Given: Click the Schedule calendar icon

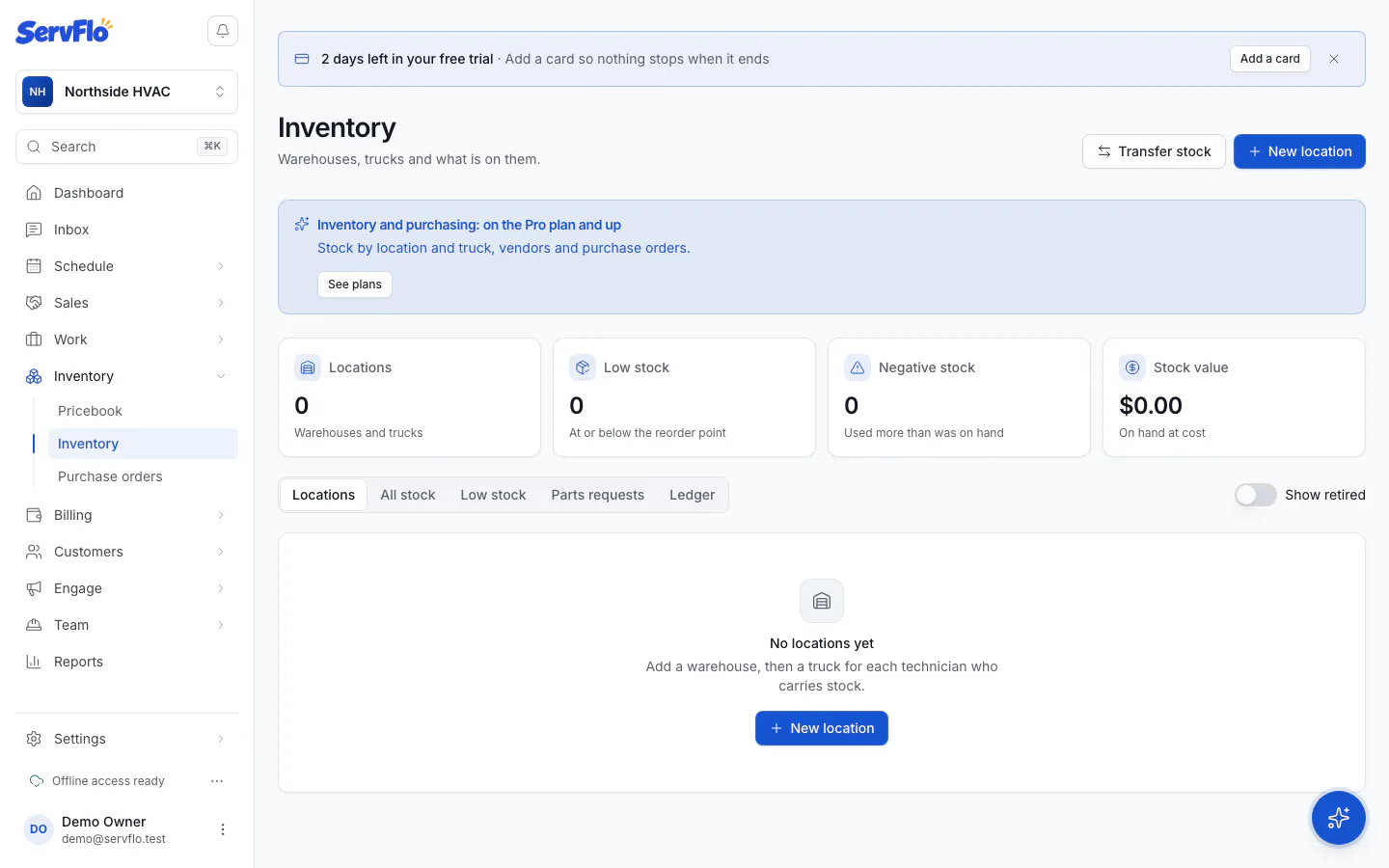Looking at the screenshot, I should tap(34, 266).
